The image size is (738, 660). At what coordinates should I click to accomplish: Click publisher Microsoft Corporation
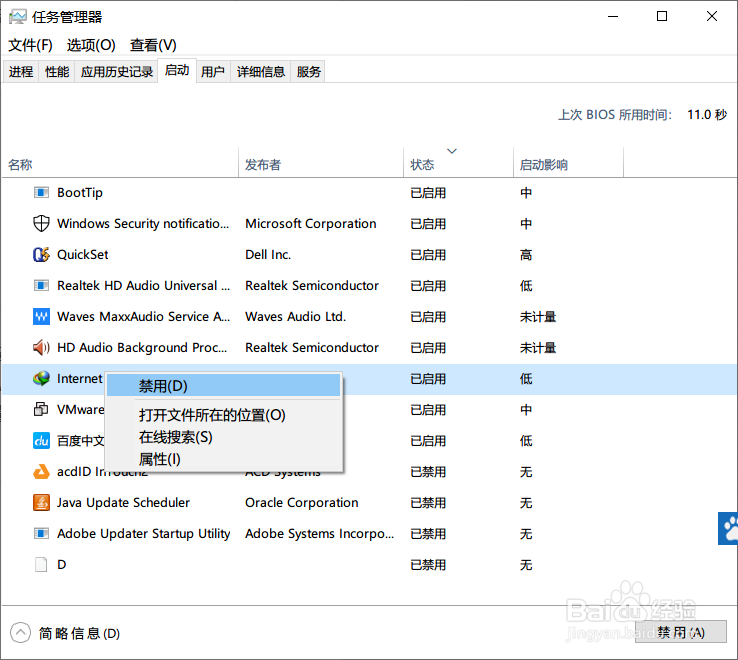[311, 224]
